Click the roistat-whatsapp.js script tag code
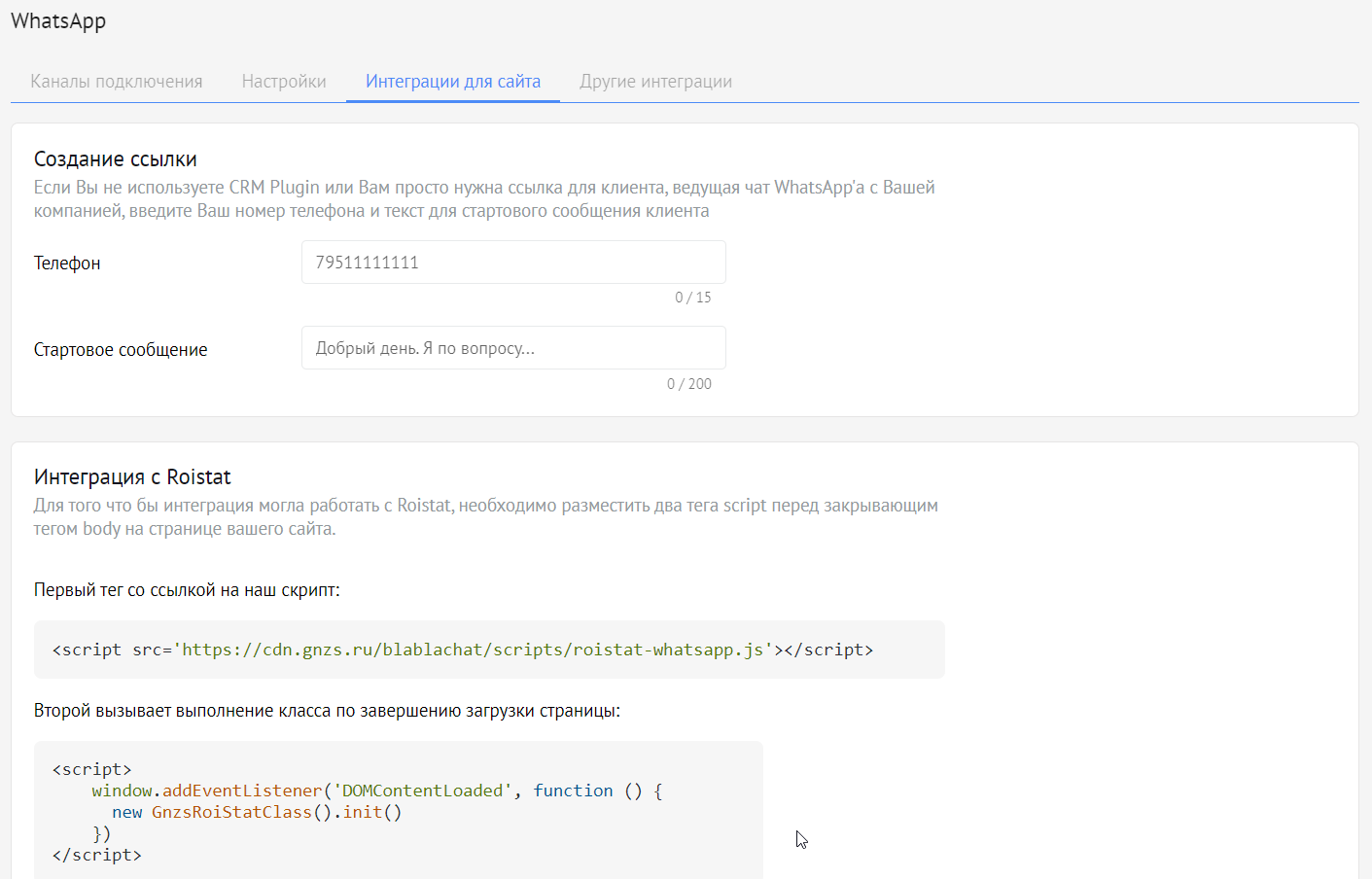 tap(463, 650)
